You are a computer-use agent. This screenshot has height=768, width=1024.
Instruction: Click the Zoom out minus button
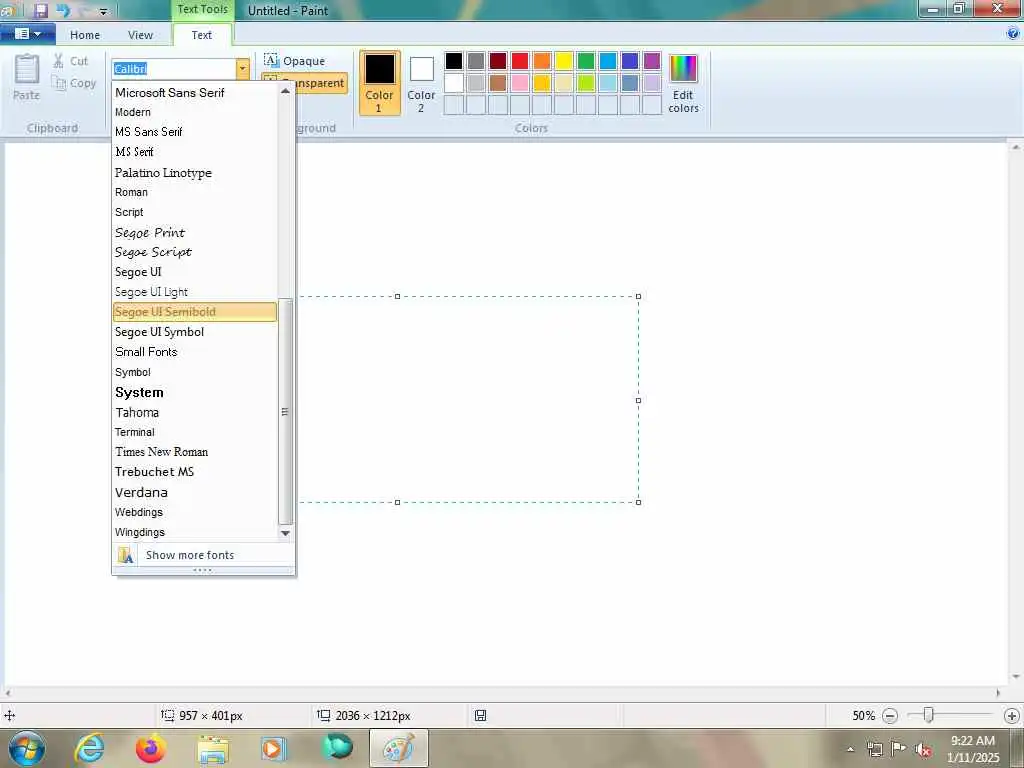pos(889,716)
